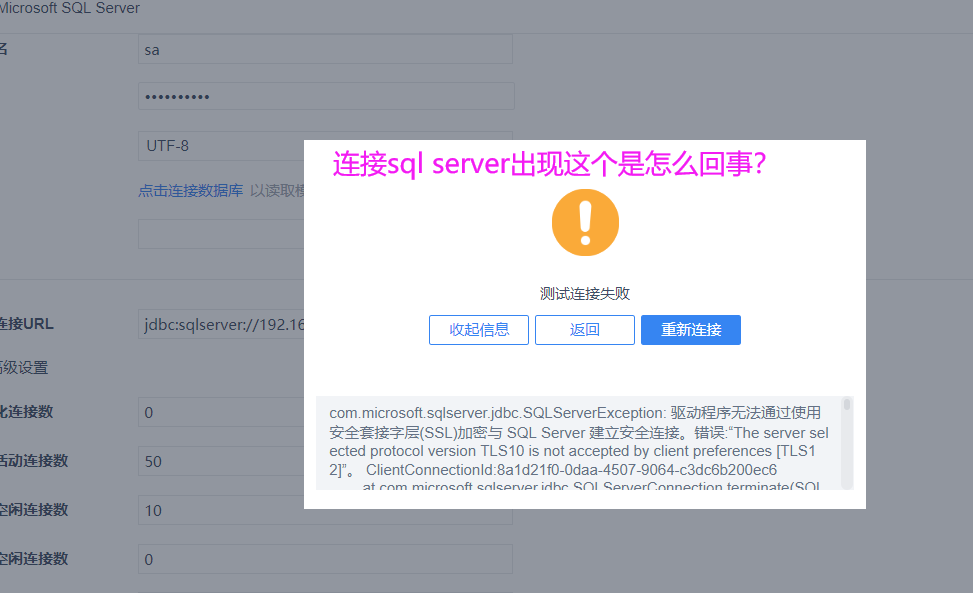
Task: Click the jdbc:sqlserver connection URL field
Action: [221, 324]
